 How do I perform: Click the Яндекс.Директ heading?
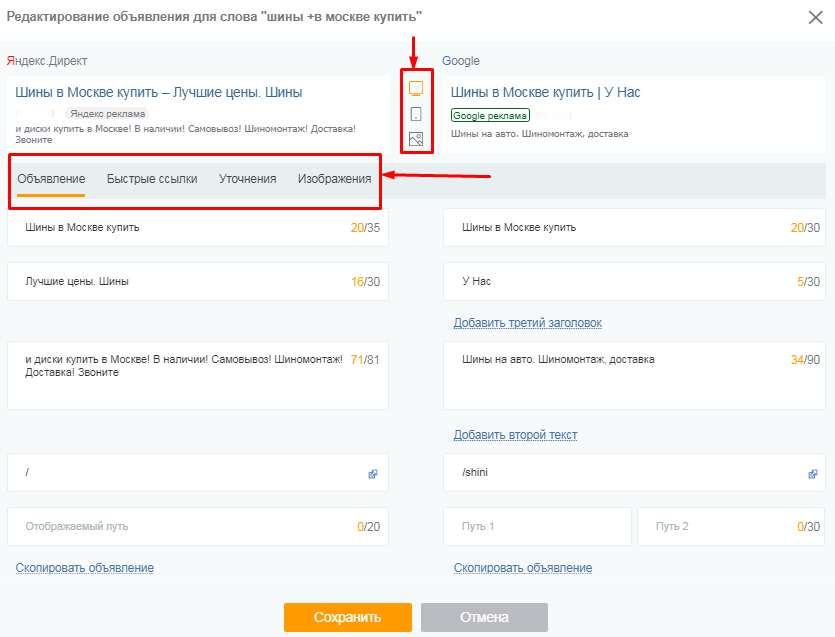47,61
